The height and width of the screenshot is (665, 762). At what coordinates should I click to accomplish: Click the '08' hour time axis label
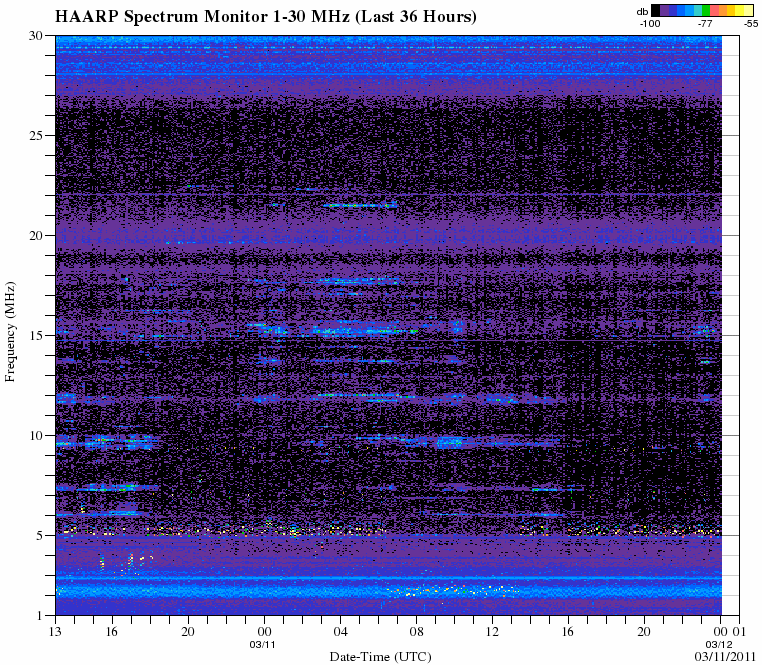pos(416,631)
